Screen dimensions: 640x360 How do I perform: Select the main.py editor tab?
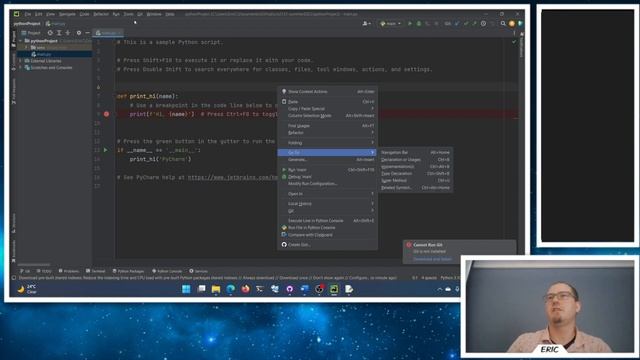click(109, 33)
